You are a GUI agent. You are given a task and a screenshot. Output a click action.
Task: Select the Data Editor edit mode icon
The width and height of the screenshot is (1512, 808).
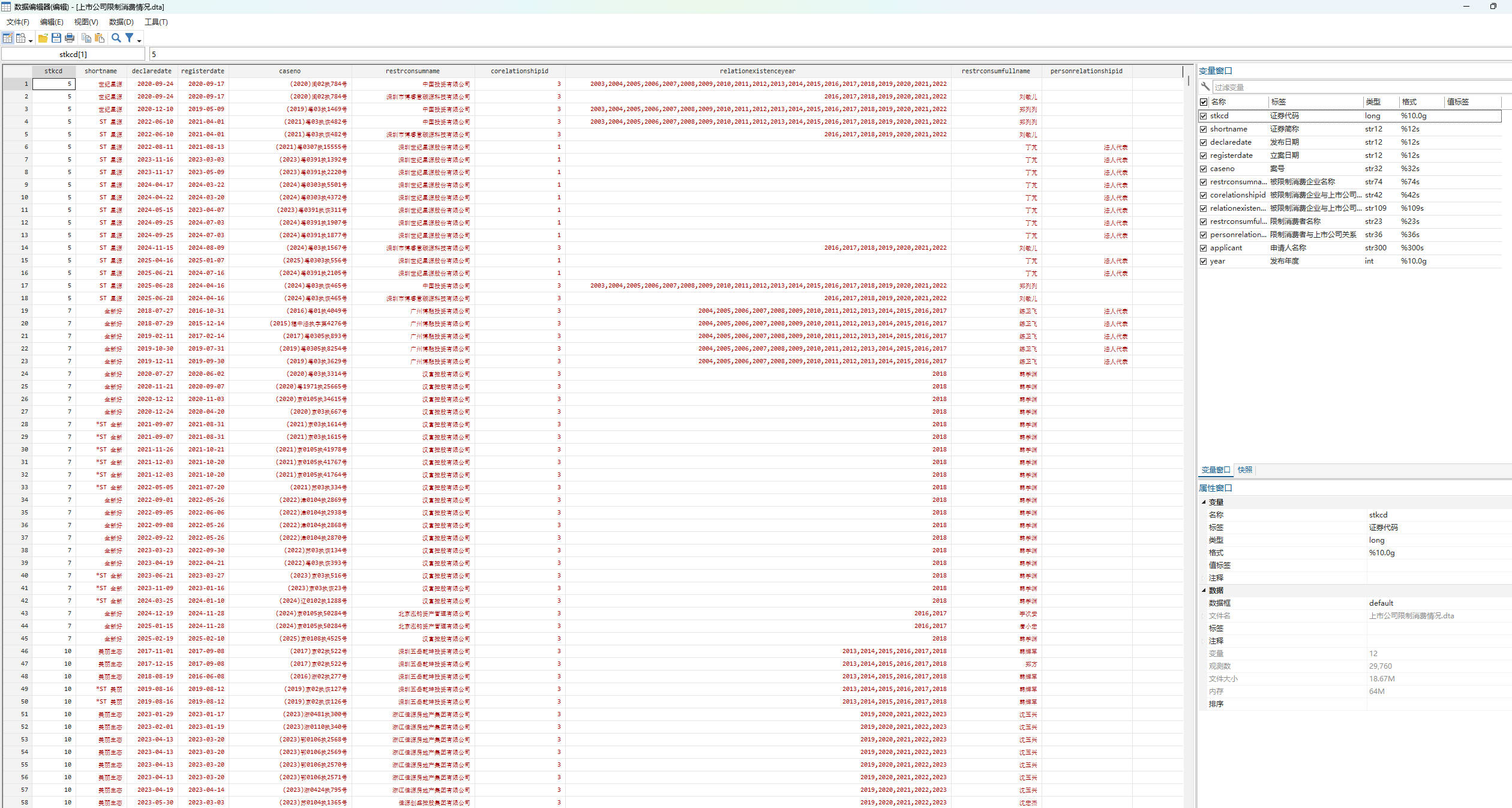click(8, 38)
